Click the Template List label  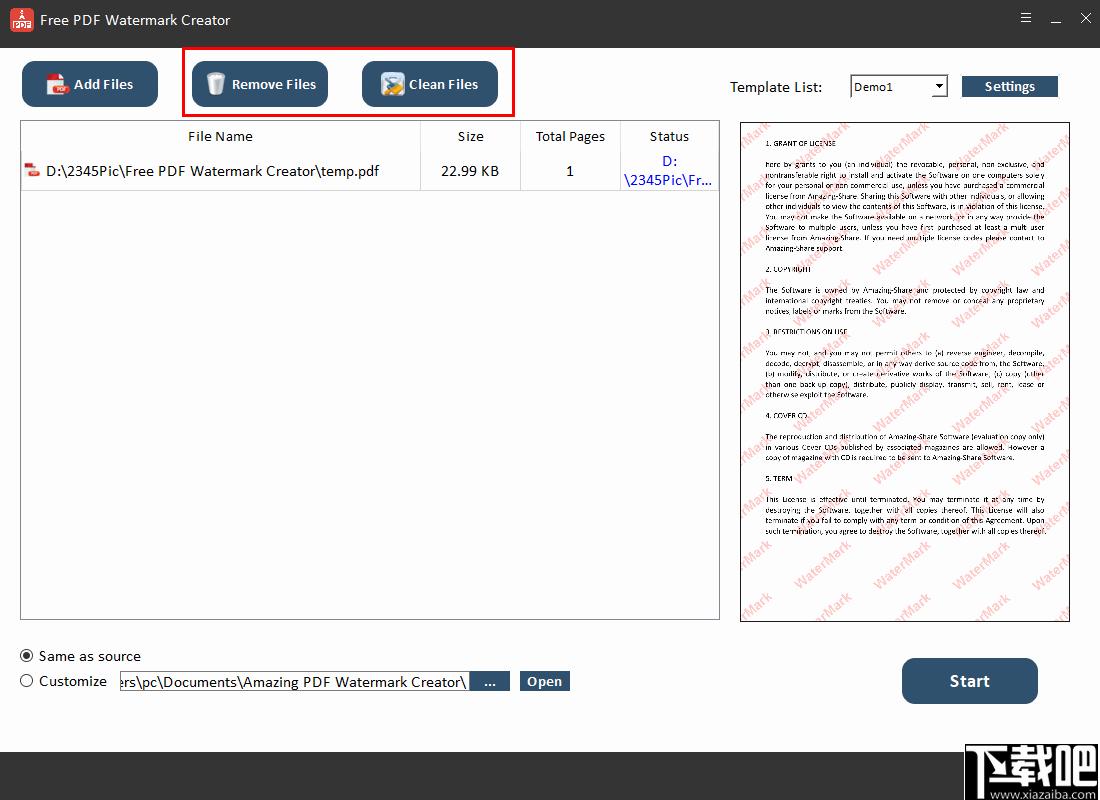776,87
